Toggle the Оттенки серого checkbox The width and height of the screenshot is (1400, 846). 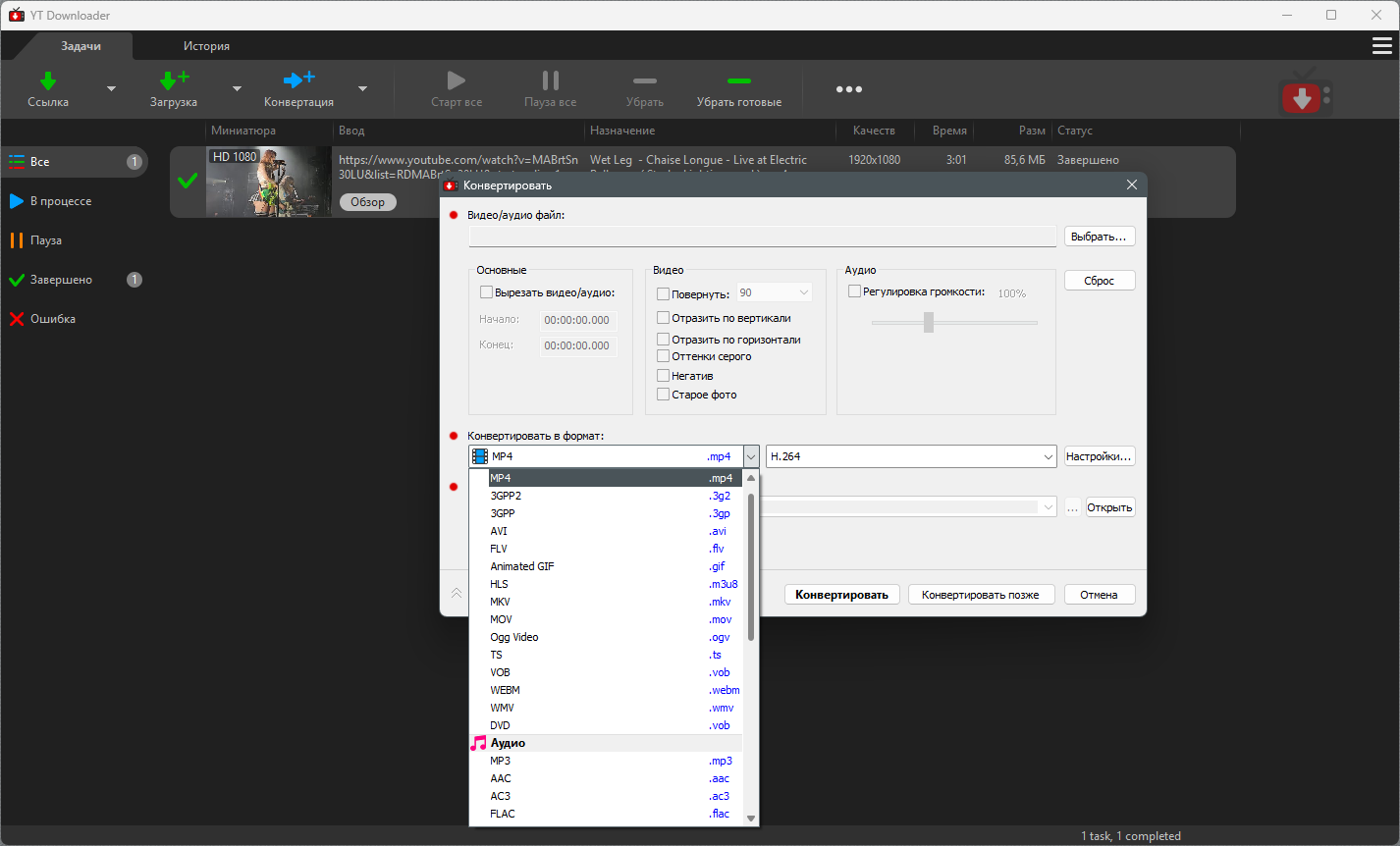[x=663, y=356]
